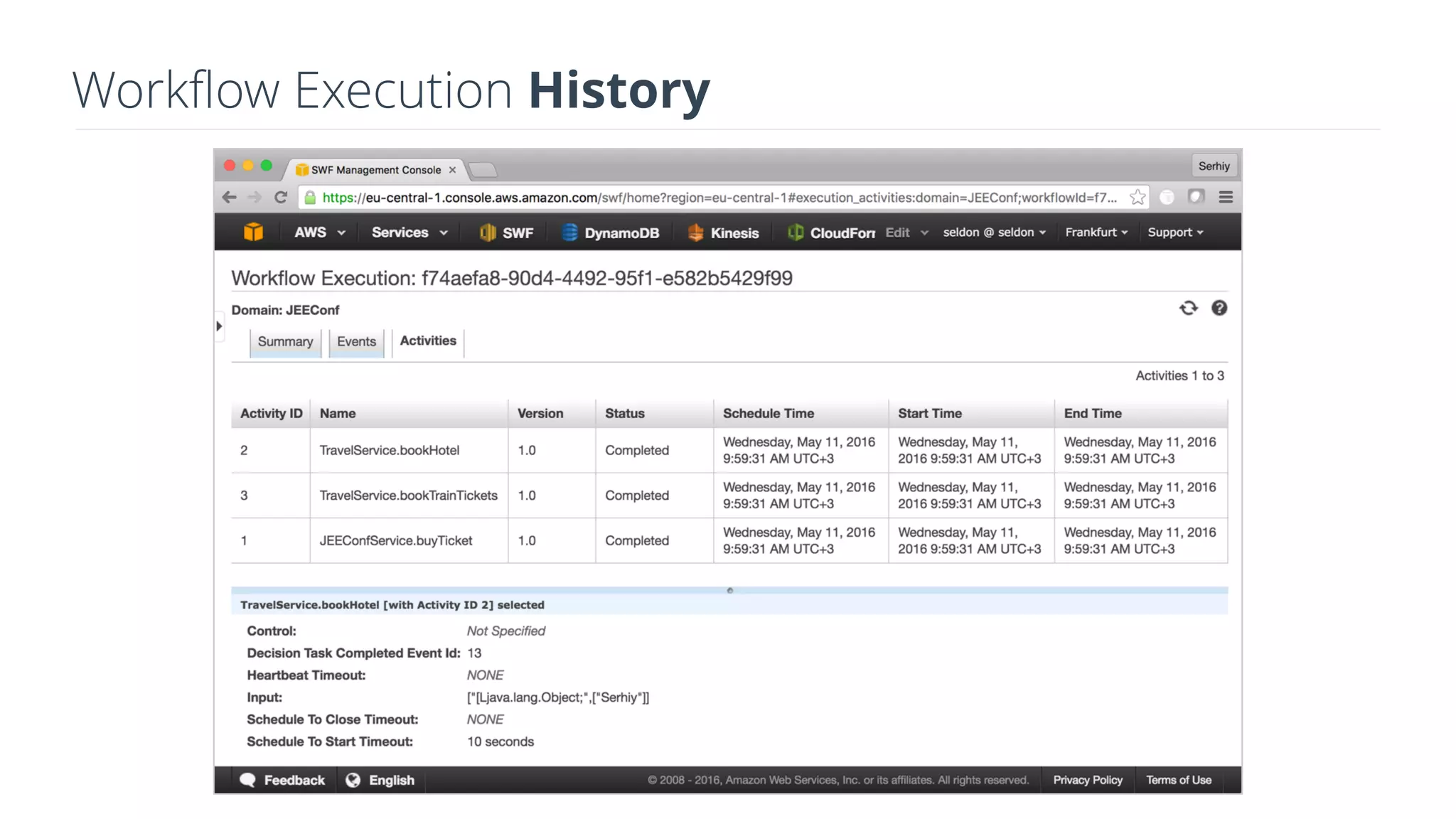Open the Services dropdown menu
The image size is (1456, 819).
coord(410,232)
